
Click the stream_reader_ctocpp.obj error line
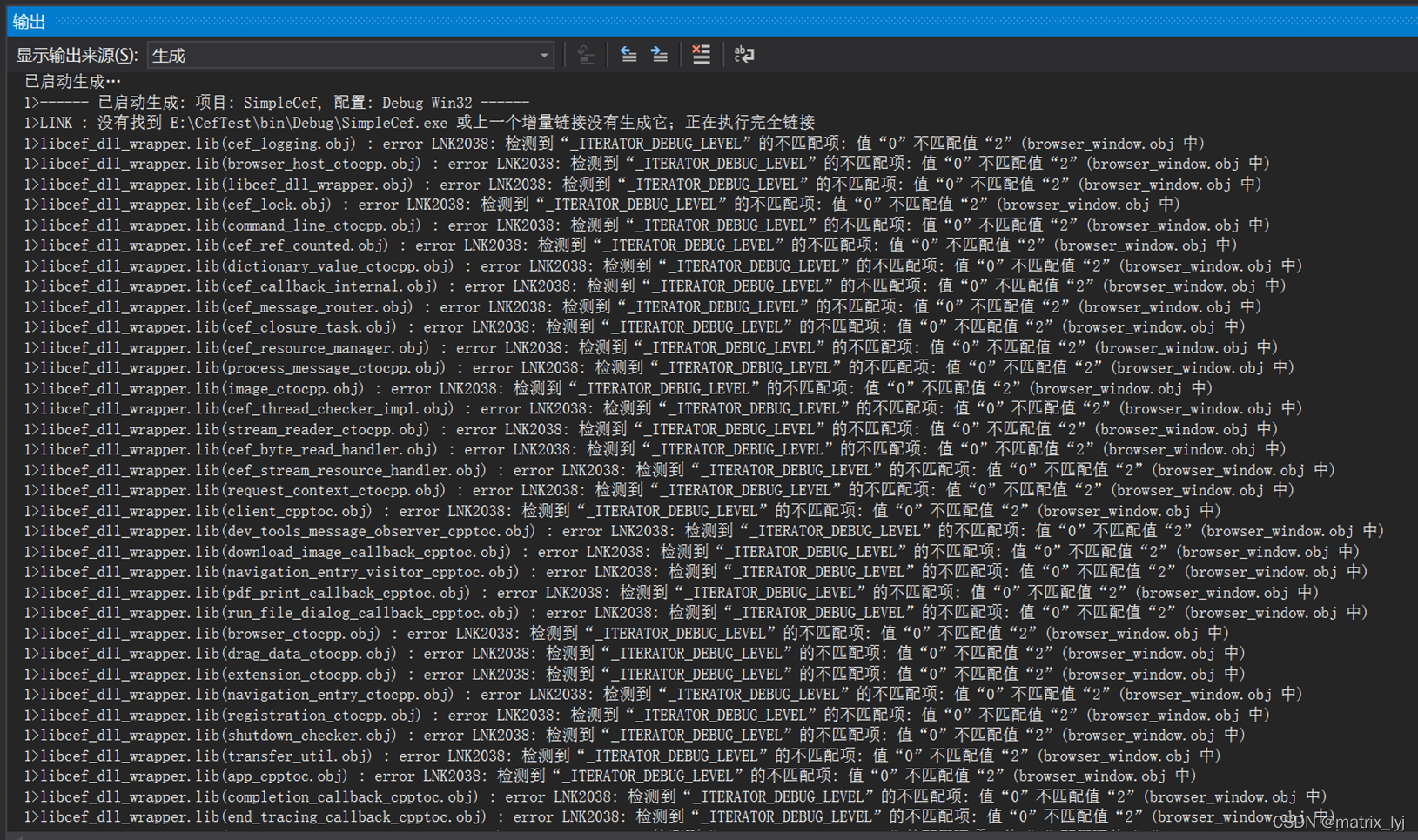click(x=651, y=430)
